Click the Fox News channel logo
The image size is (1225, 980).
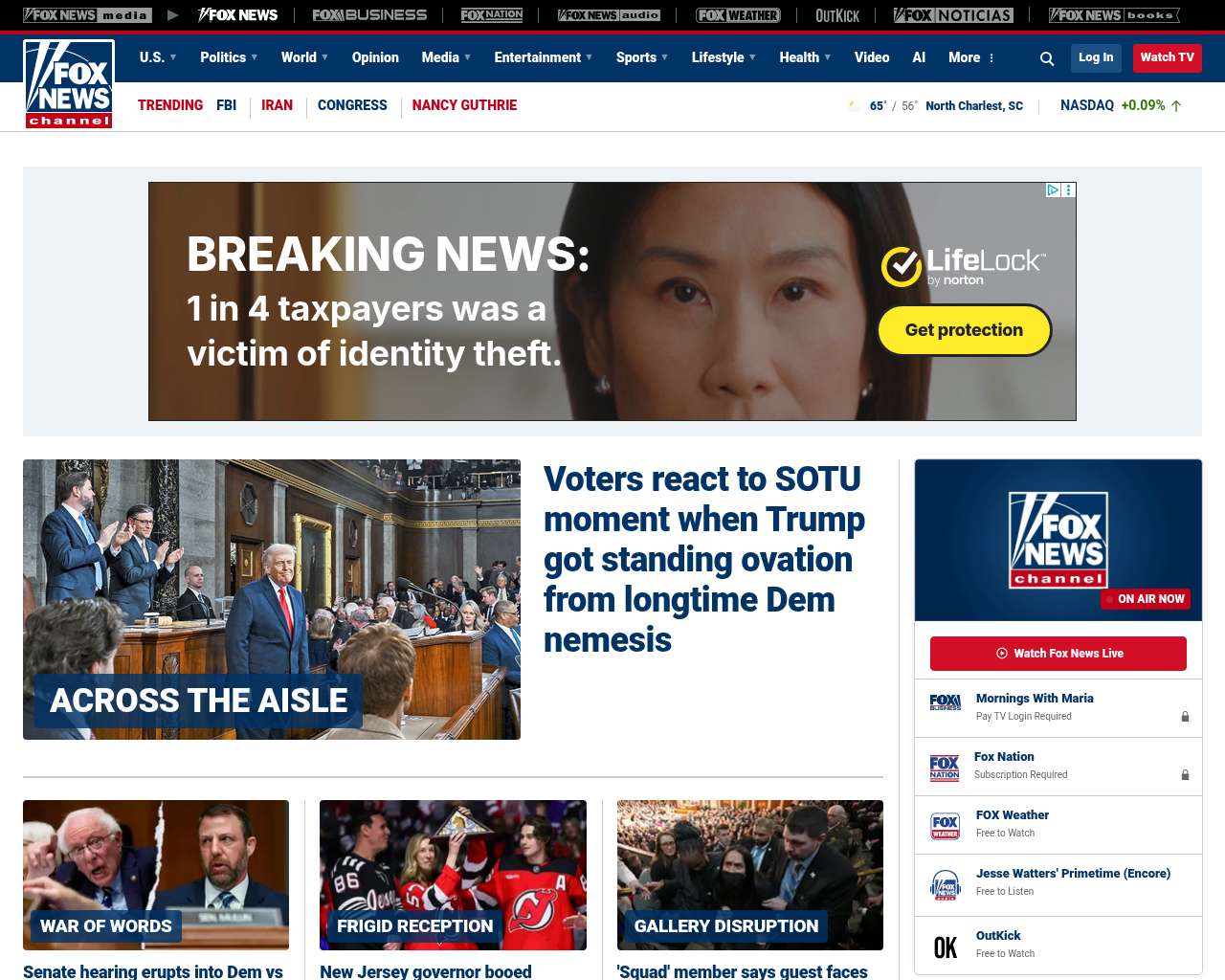coord(69,83)
